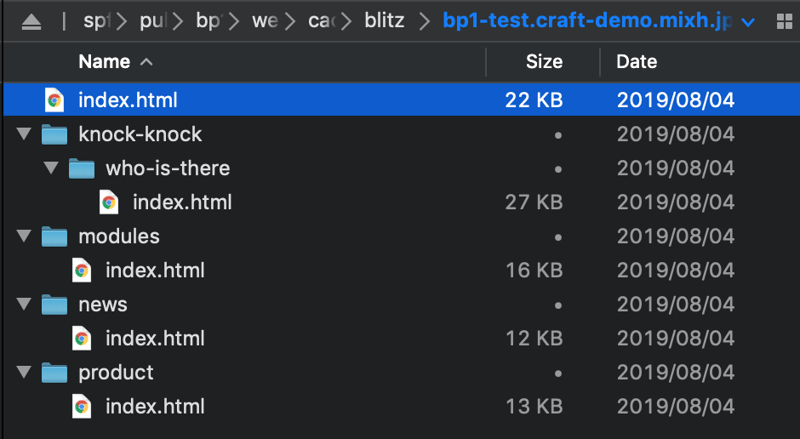The width and height of the screenshot is (800, 439).
Task: Collapse the modules folder triangle
Action: (x=23, y=236)
